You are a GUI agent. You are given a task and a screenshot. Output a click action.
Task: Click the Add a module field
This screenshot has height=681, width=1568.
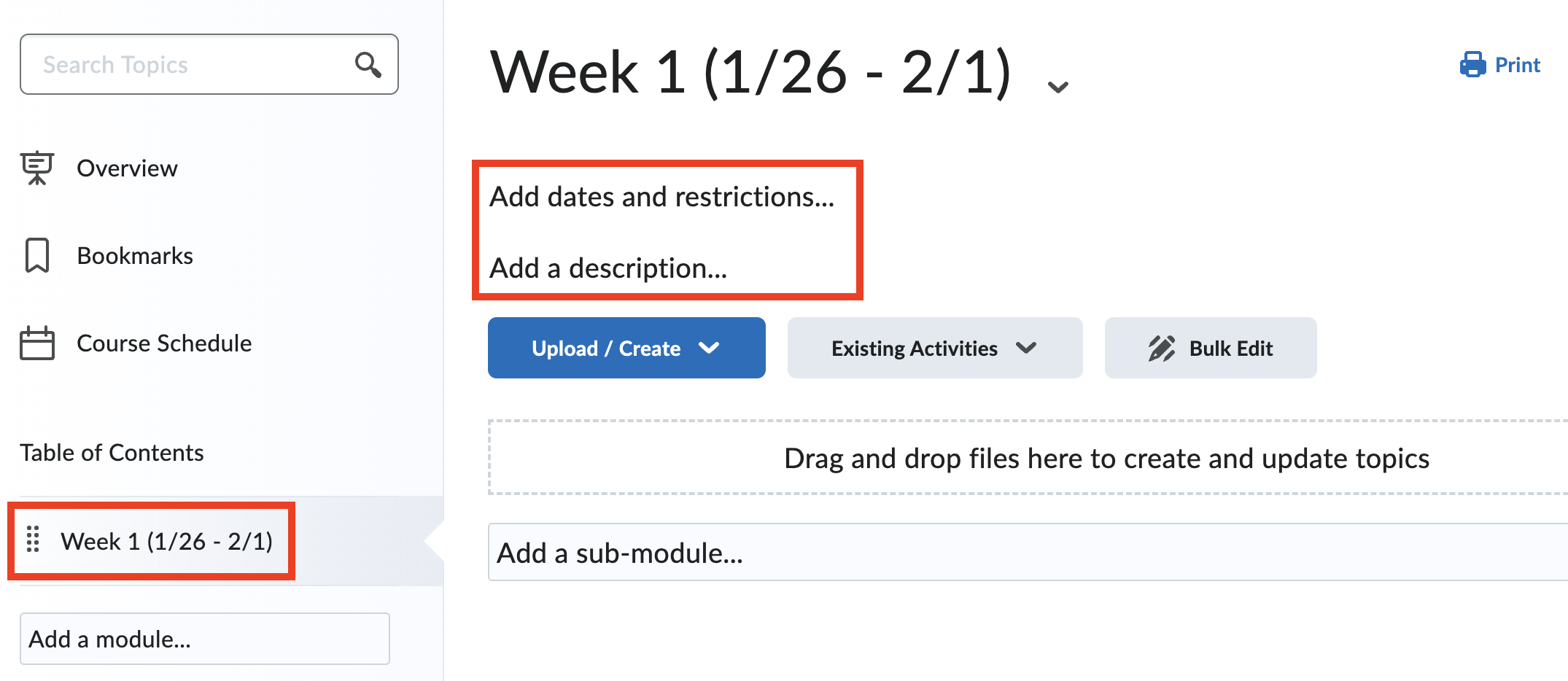coord(204,639)
